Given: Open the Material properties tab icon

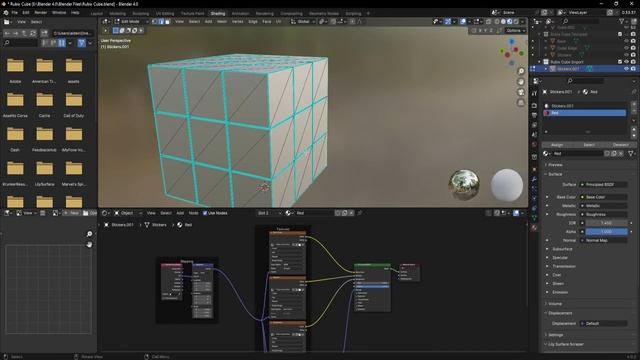Looking at the screenshot, I should click(x=534, y=228).
